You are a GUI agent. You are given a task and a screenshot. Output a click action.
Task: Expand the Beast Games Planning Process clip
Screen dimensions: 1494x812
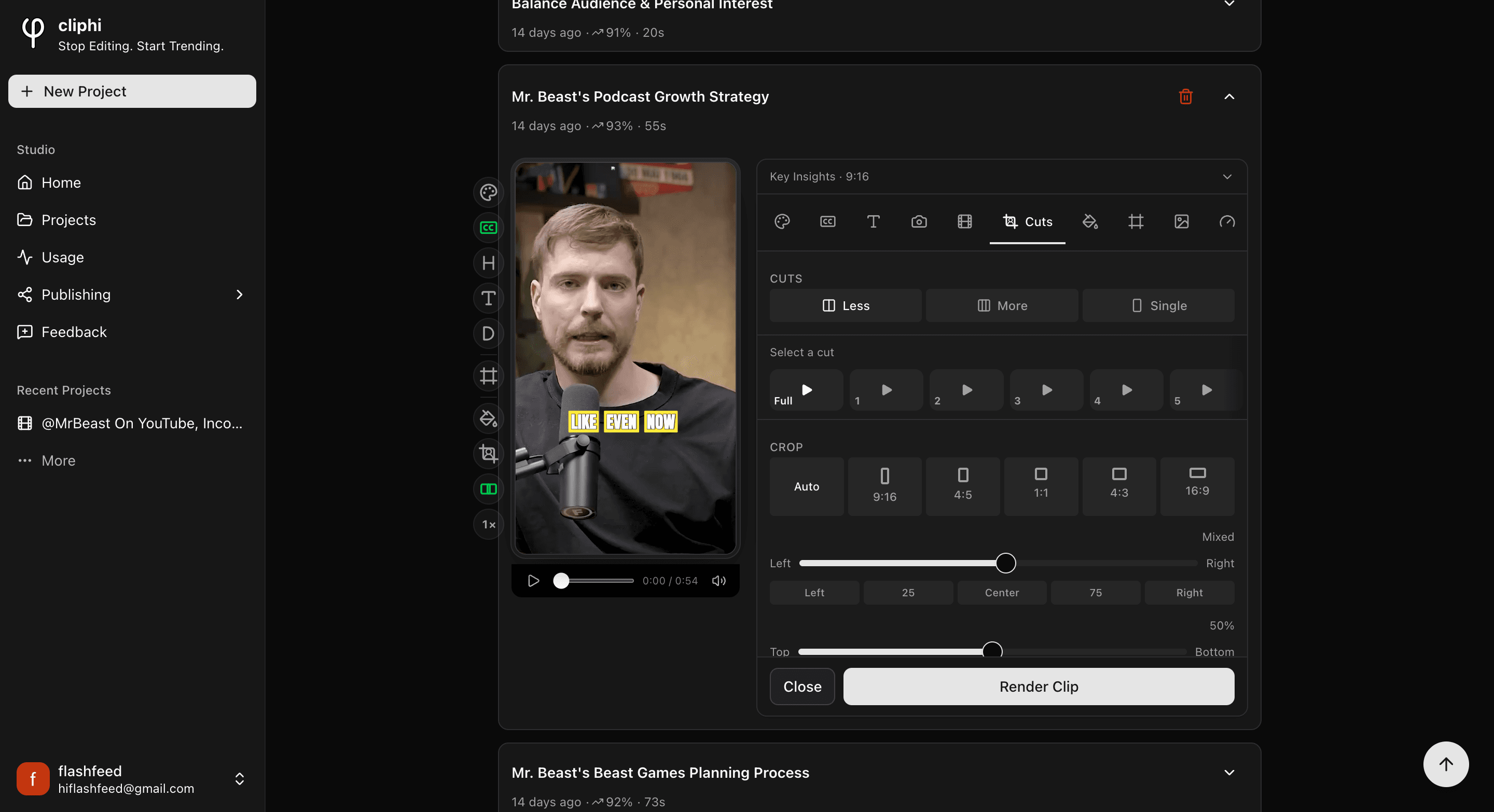(1229, 773)
